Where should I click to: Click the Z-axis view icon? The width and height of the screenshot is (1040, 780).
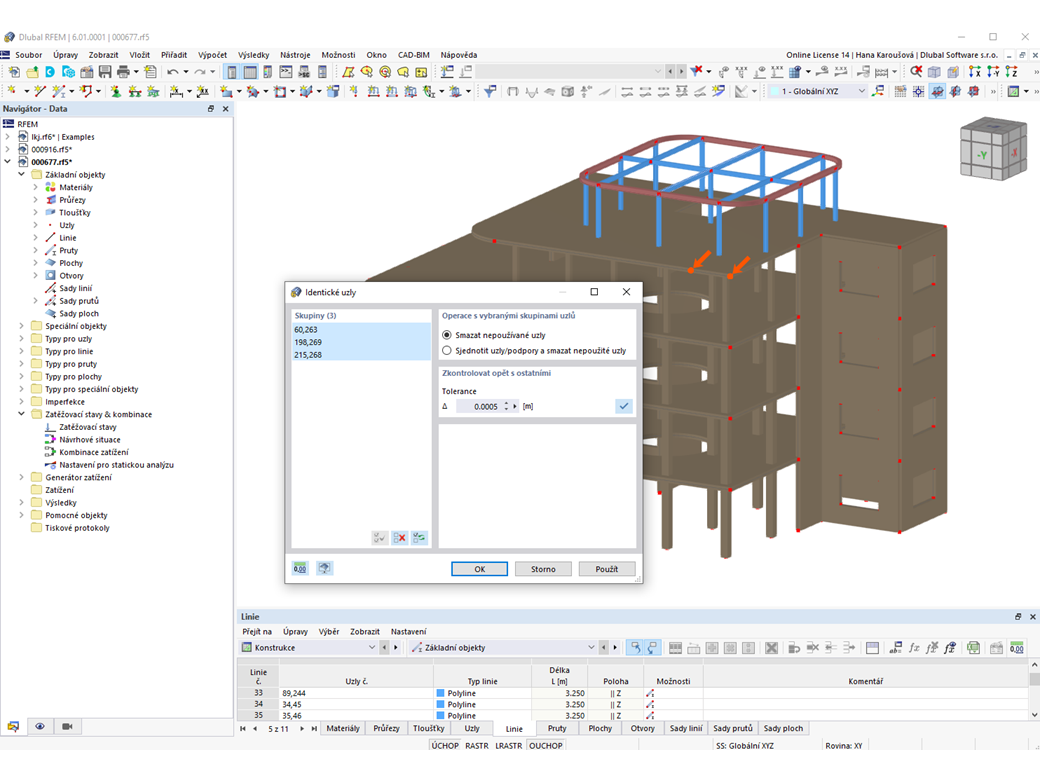(1011, 72)
